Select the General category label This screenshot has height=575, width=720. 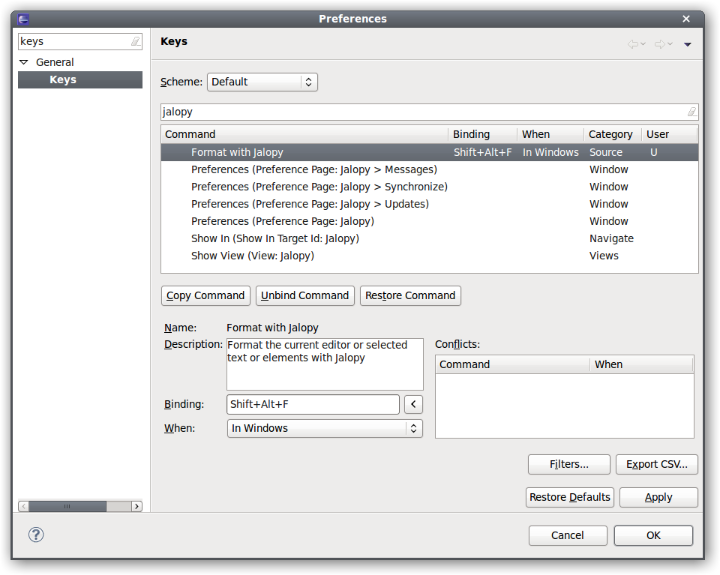[x=55, y=62]
